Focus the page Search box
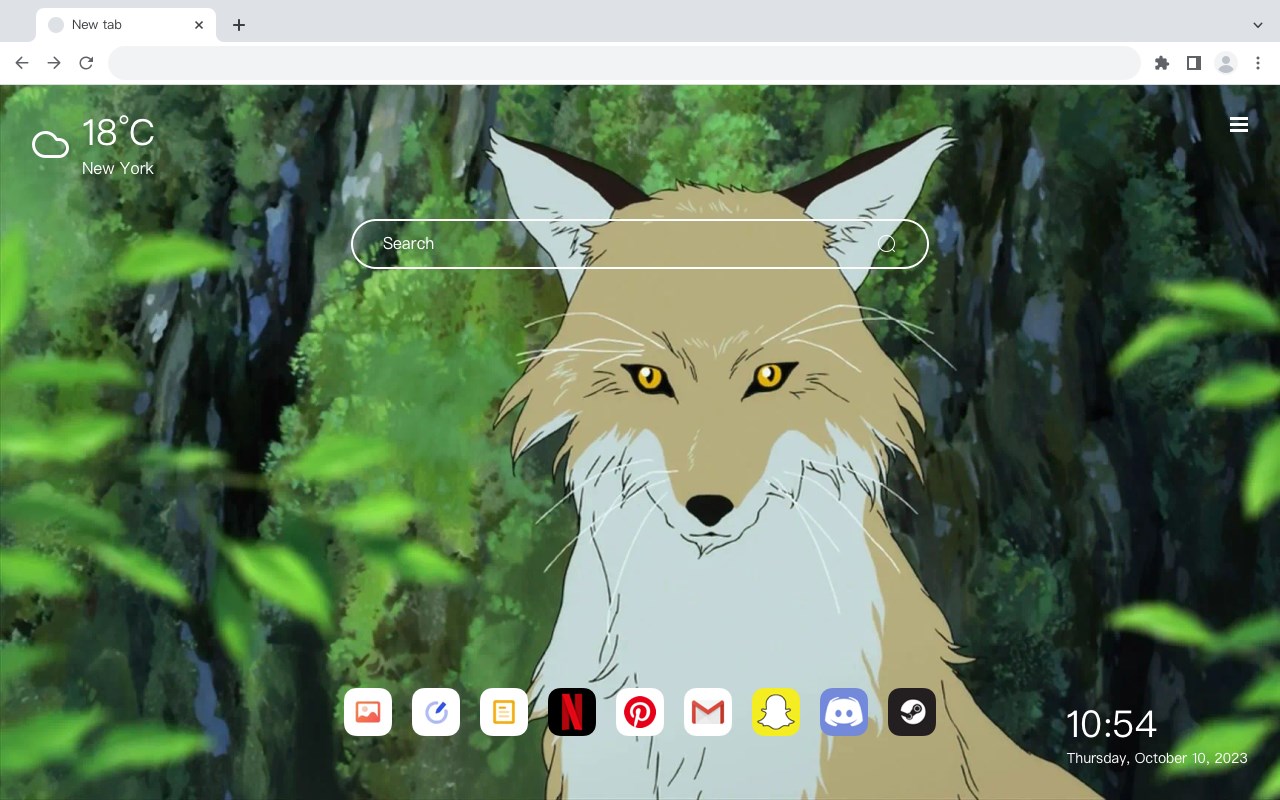The width and height of the screenshot is (1280, 800). coord(640,244)
